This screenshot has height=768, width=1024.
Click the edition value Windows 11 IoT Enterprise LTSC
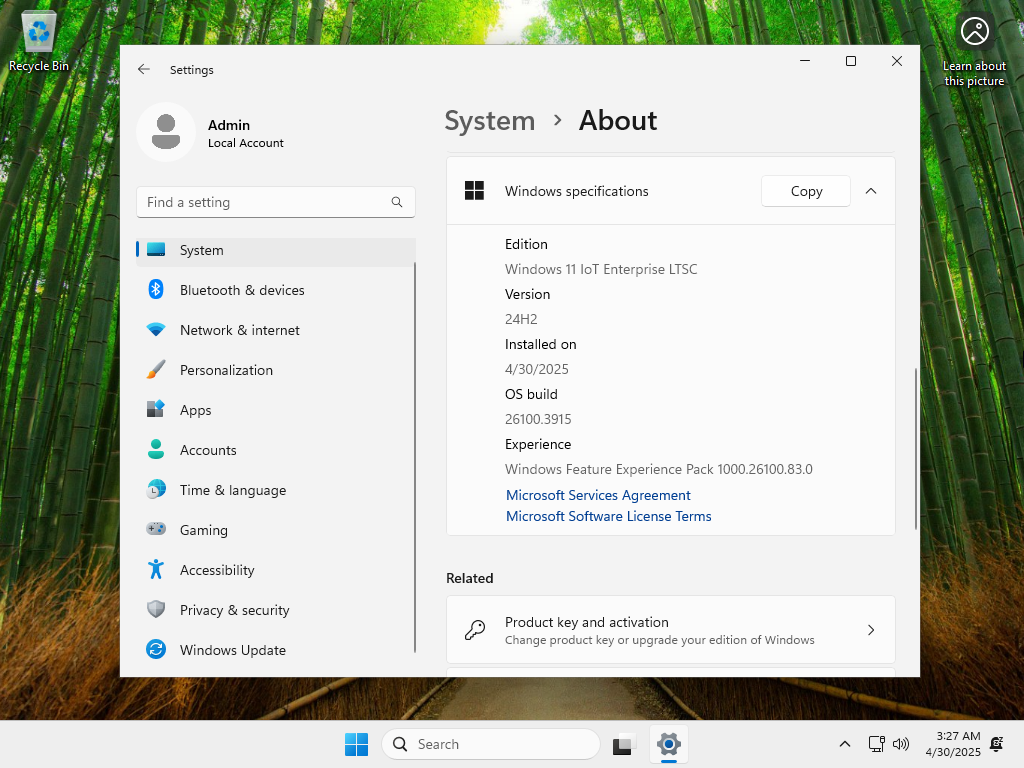tap(601, 269)
